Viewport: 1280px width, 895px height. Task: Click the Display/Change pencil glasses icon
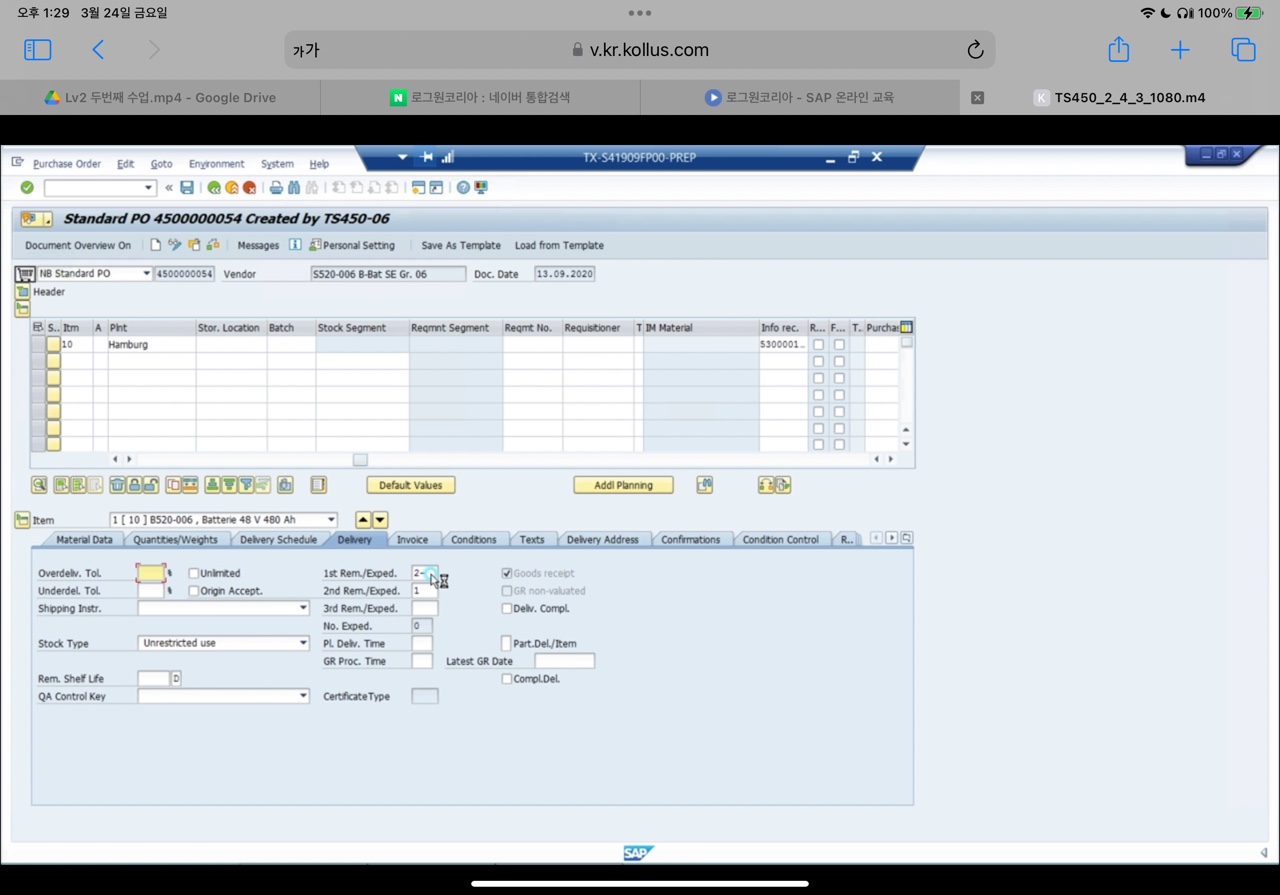(x=175, y=245)
